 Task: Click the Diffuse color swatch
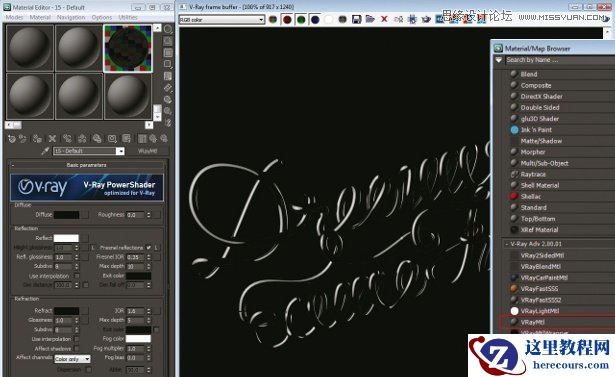[x=66, y=215]
